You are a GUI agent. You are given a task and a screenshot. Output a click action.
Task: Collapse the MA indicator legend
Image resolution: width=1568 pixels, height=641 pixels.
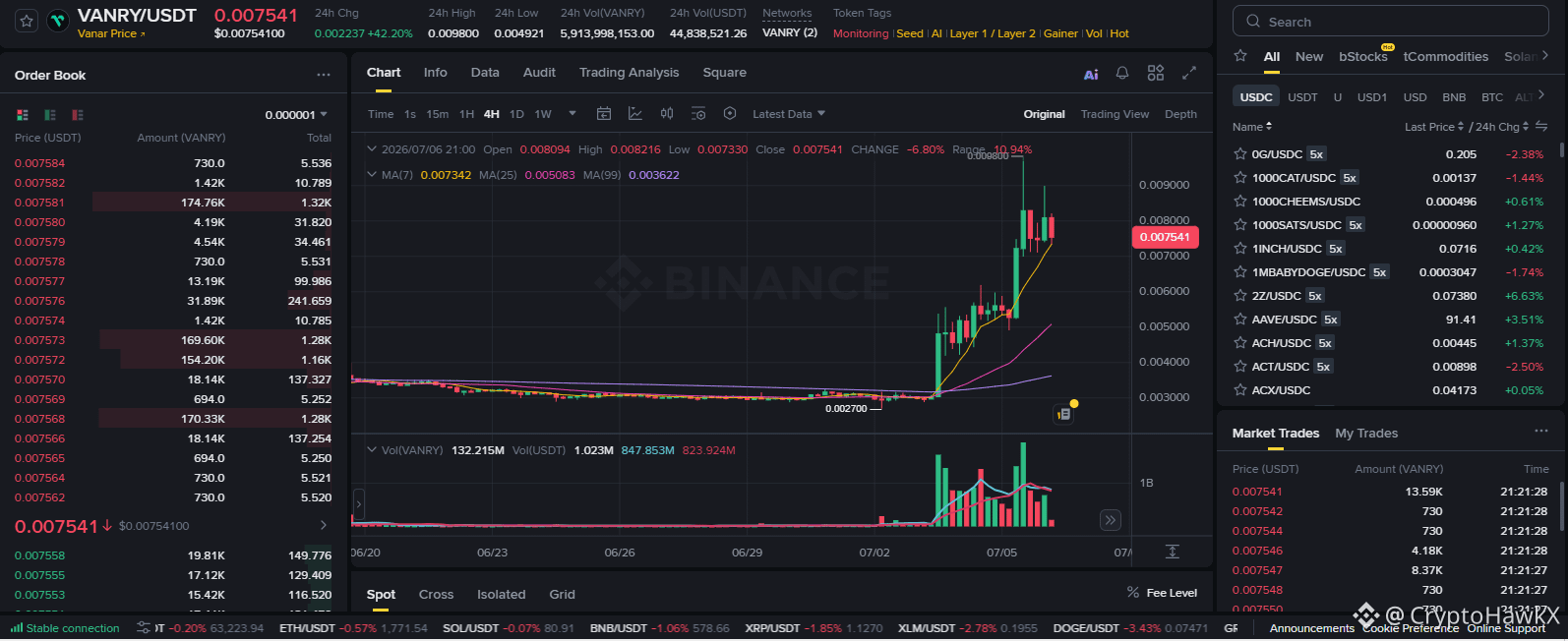pyautogui.click(x=372, y=175)
